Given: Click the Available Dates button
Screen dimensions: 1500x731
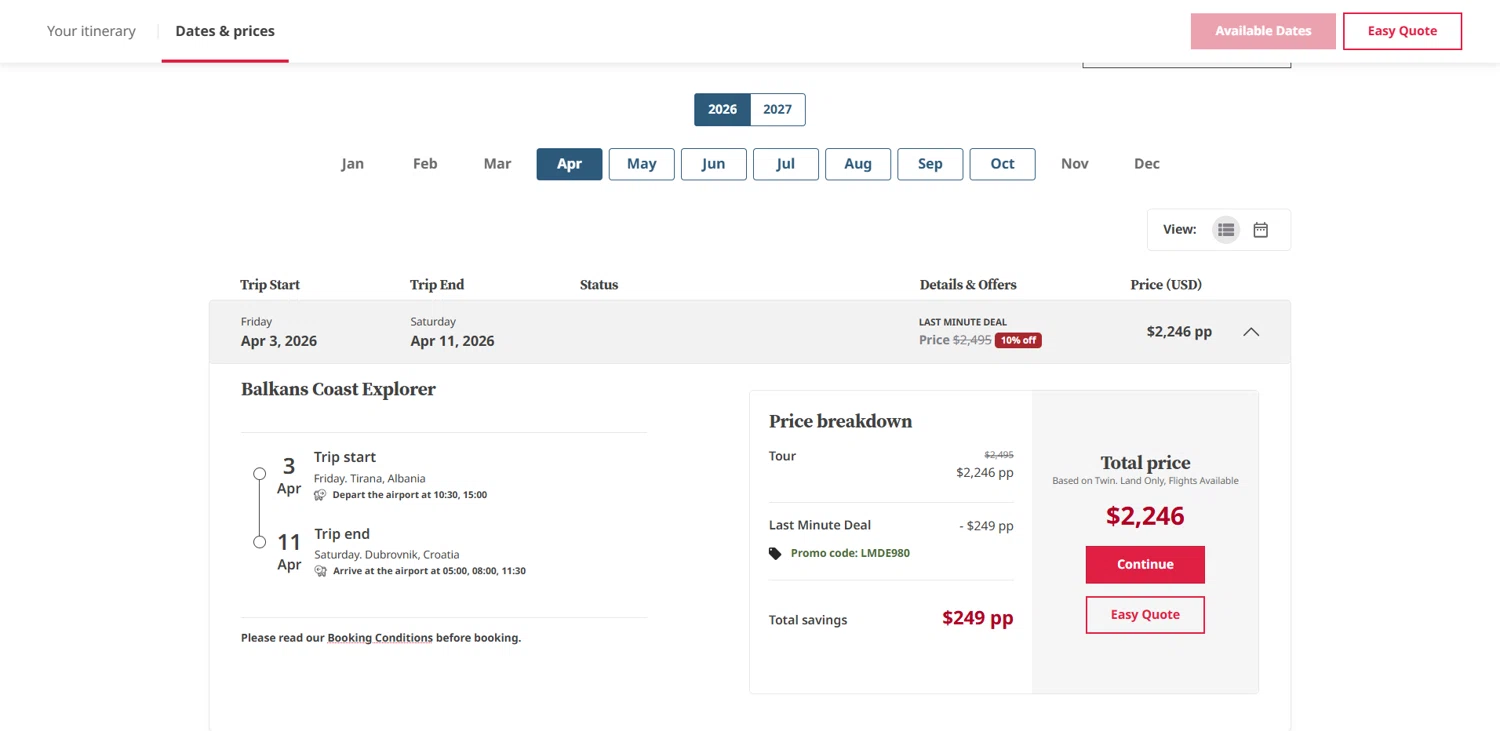Looking at the screenshot, I should (x=1263, y=31).
